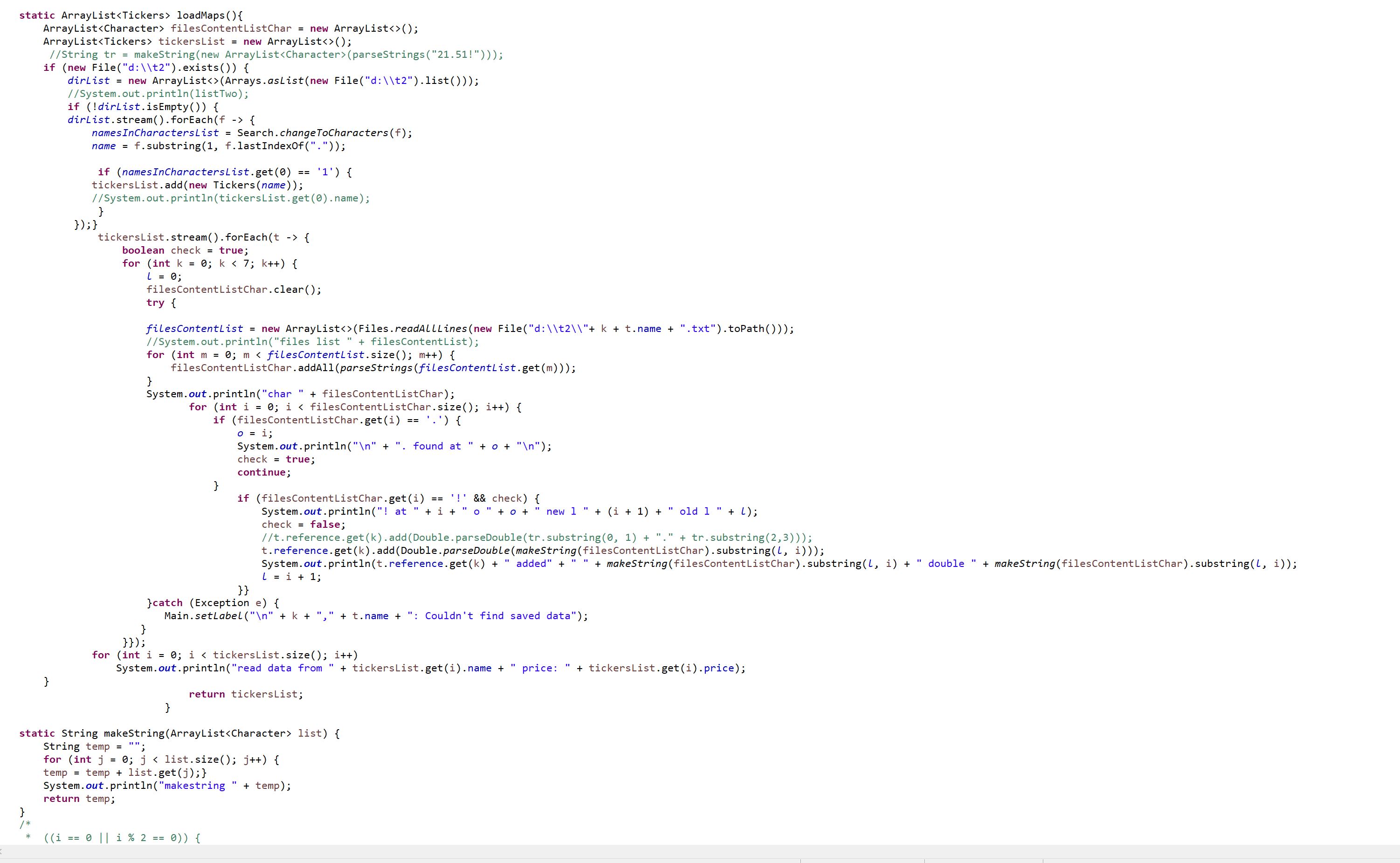
Task: Click 'Search.changeToCharacters(f)' assignment line
Action: click(x=252, y=133)
